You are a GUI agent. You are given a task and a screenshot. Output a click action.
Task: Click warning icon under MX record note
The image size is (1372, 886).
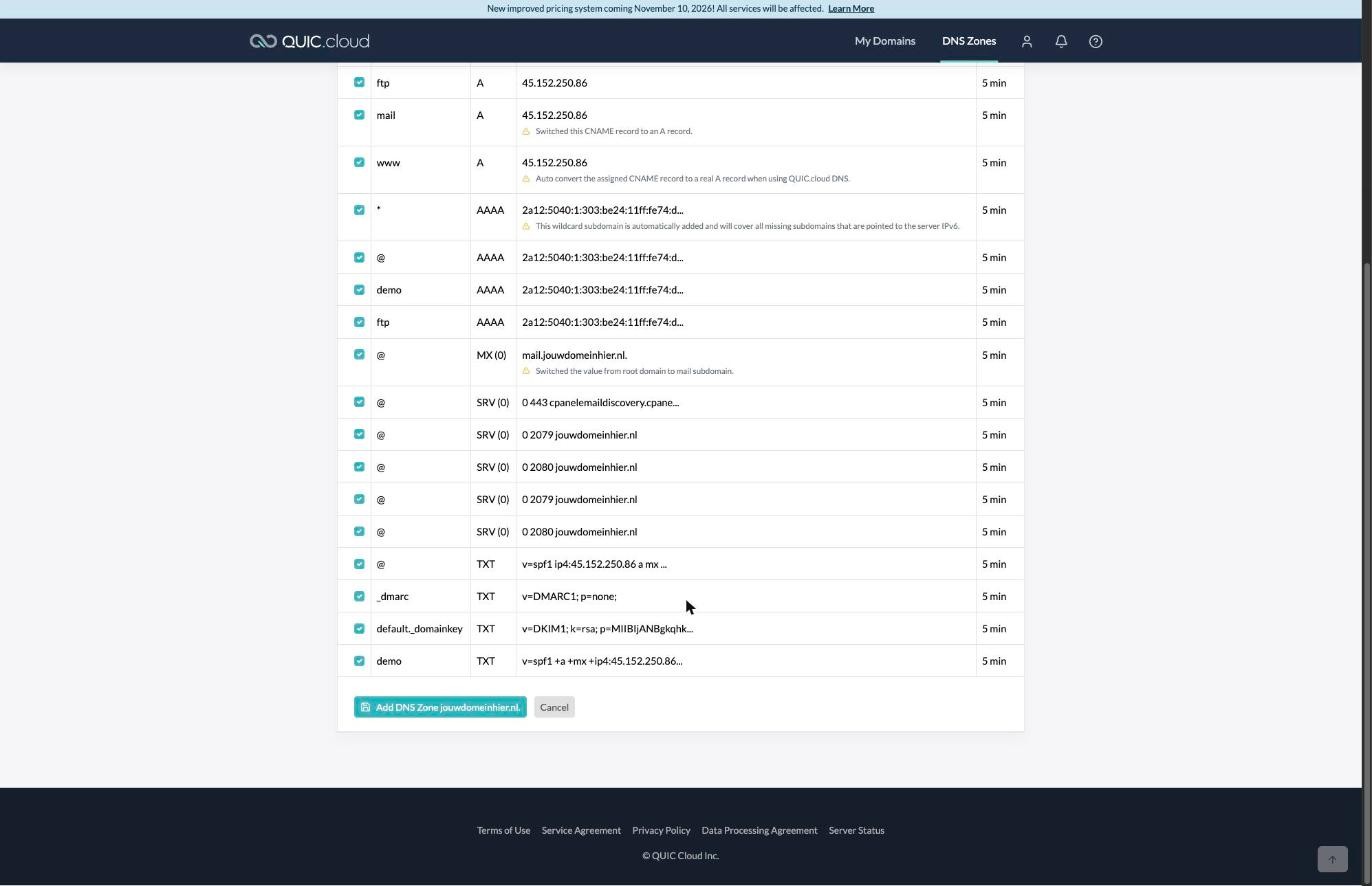point(526,371)
